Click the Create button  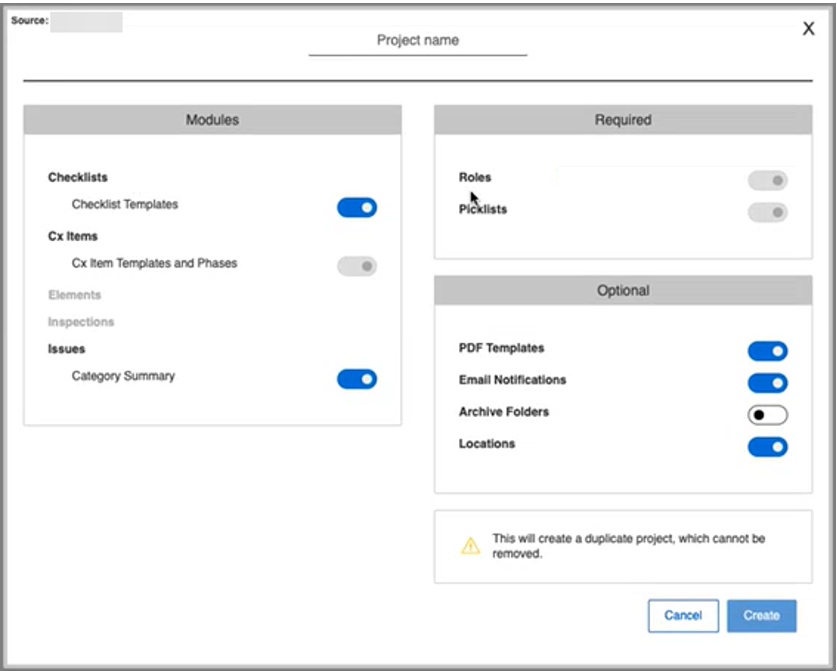[x=761, y=616]
